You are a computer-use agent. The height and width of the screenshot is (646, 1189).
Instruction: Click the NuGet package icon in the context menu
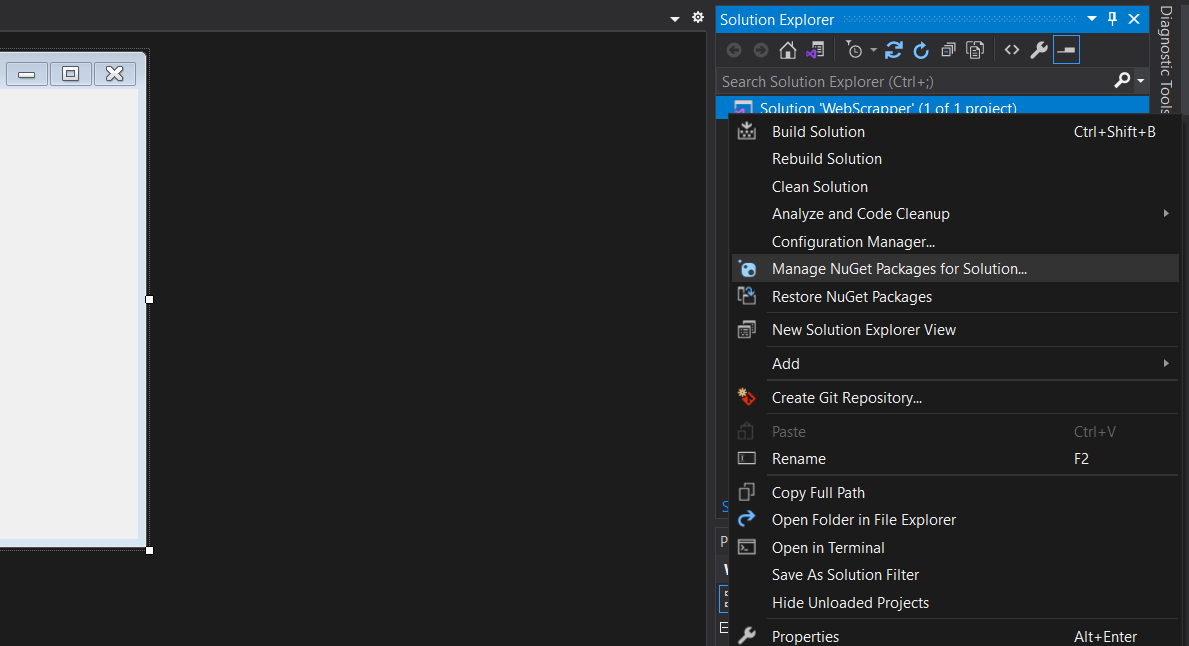click(x=747, y=269)
